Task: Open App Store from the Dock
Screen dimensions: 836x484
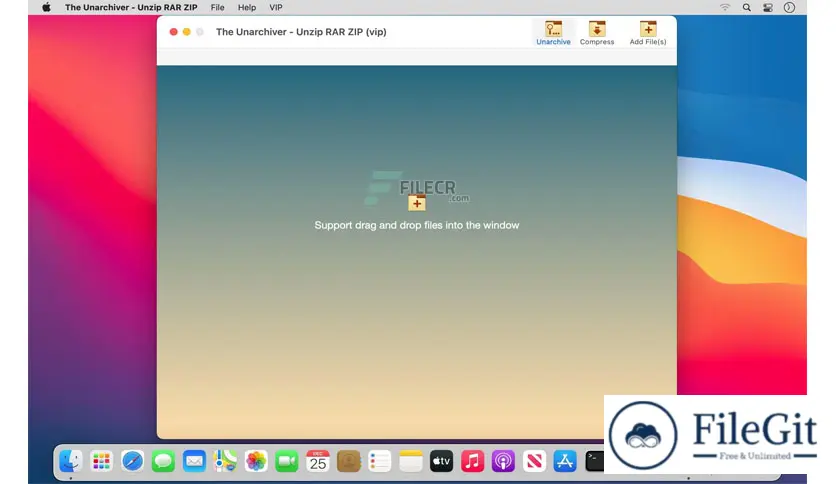Action: tap(565, 461)
